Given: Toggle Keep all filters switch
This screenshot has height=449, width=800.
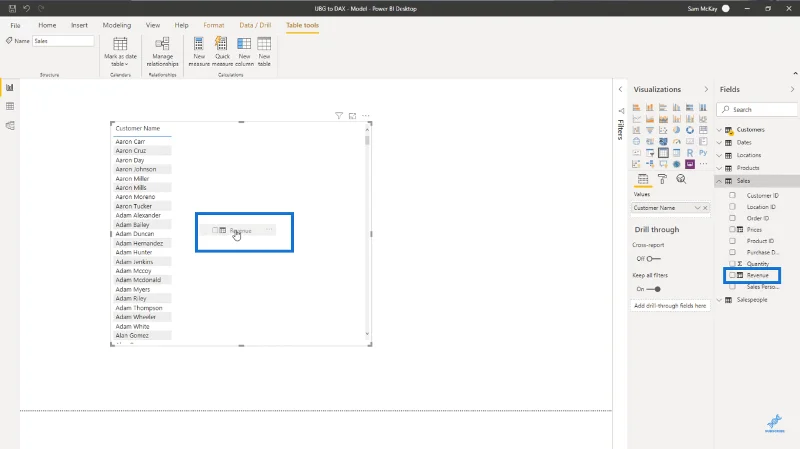Looking at the screenshot, I should (x=654, y=289).
